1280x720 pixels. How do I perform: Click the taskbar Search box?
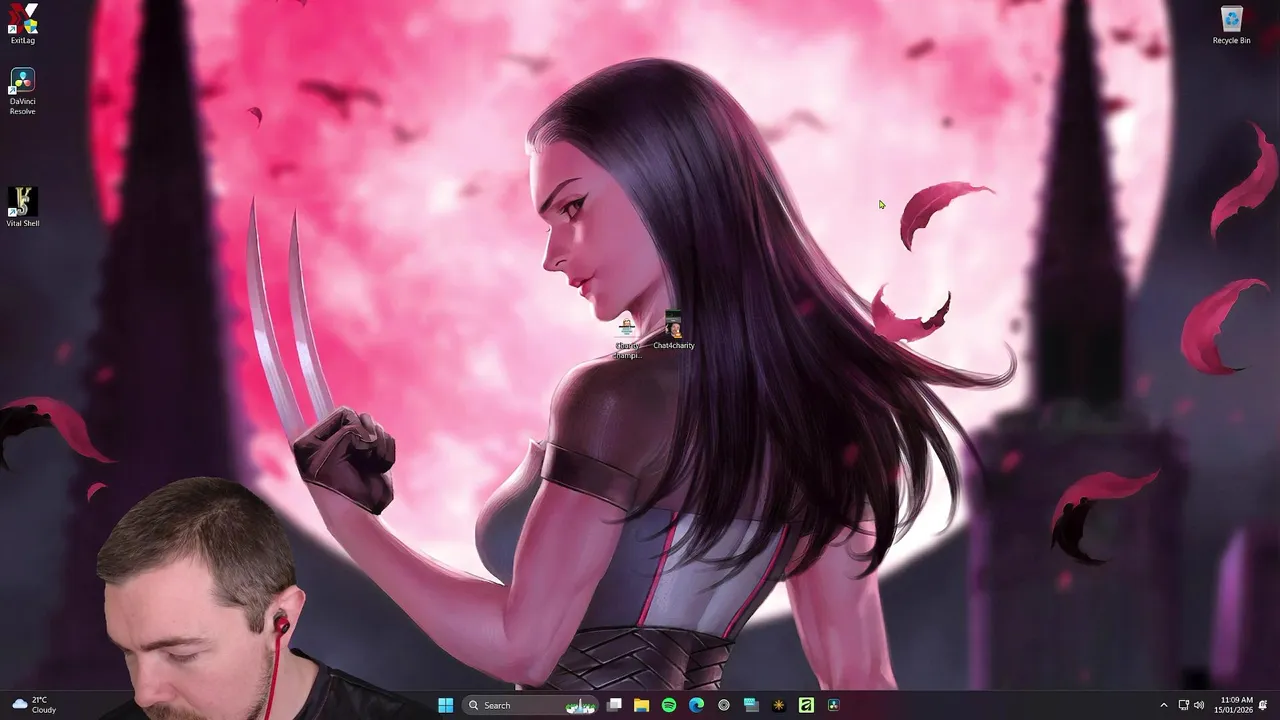click(530, 705)
